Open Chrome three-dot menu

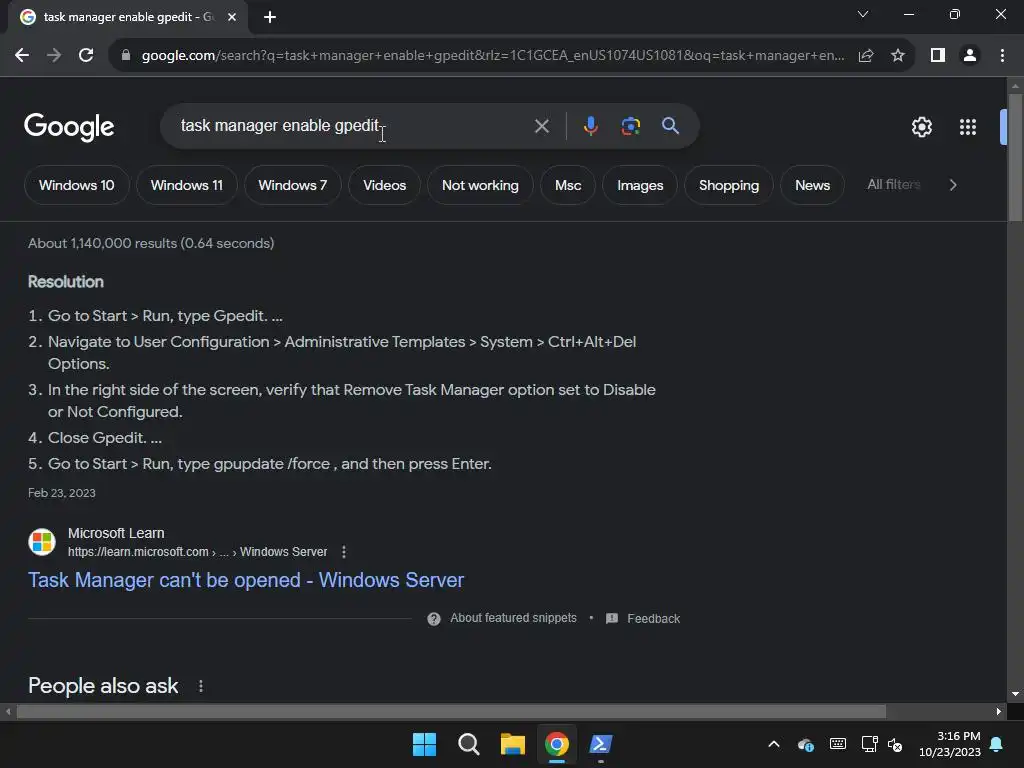pyautogui.click(x=1002, y=56)
